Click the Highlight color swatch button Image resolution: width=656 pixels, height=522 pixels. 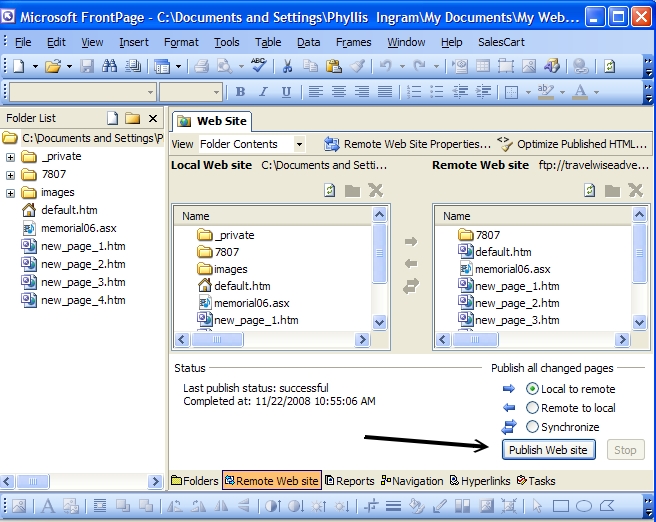point(546,92)
